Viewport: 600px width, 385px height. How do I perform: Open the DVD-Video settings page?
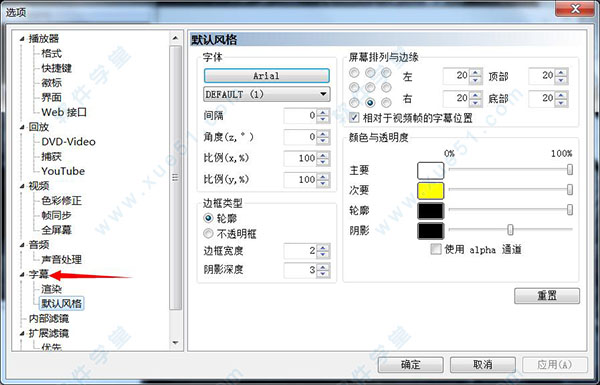click(68, 142)
